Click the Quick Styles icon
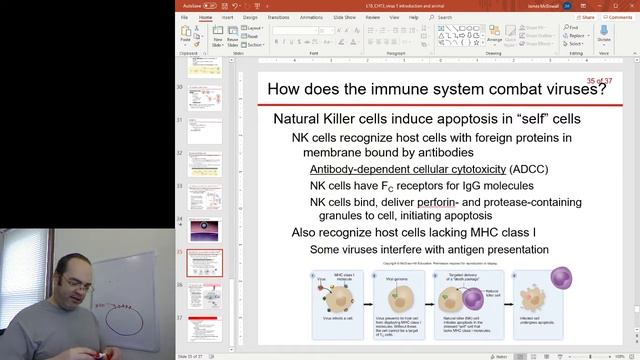640x360 pixels. click(x=510, y=36)
